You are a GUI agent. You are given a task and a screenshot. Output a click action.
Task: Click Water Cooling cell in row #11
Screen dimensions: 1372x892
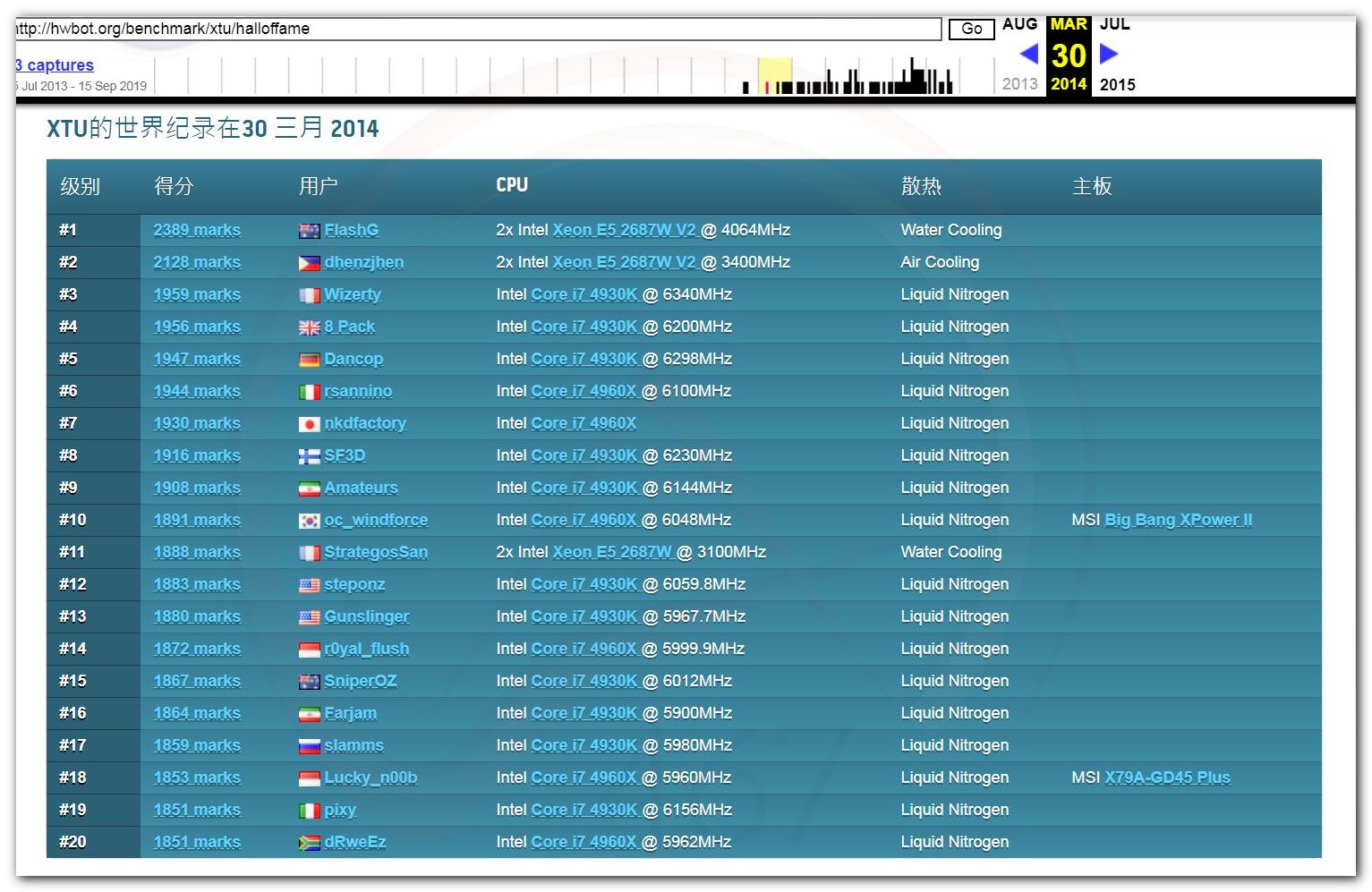[x=951, y=552]
